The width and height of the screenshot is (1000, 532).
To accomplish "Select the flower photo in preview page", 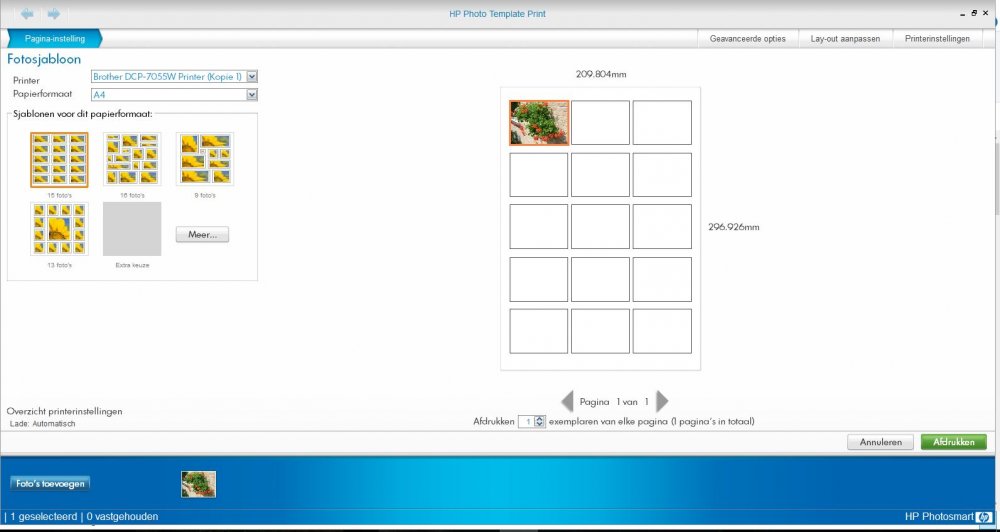I will pos(539,122).
